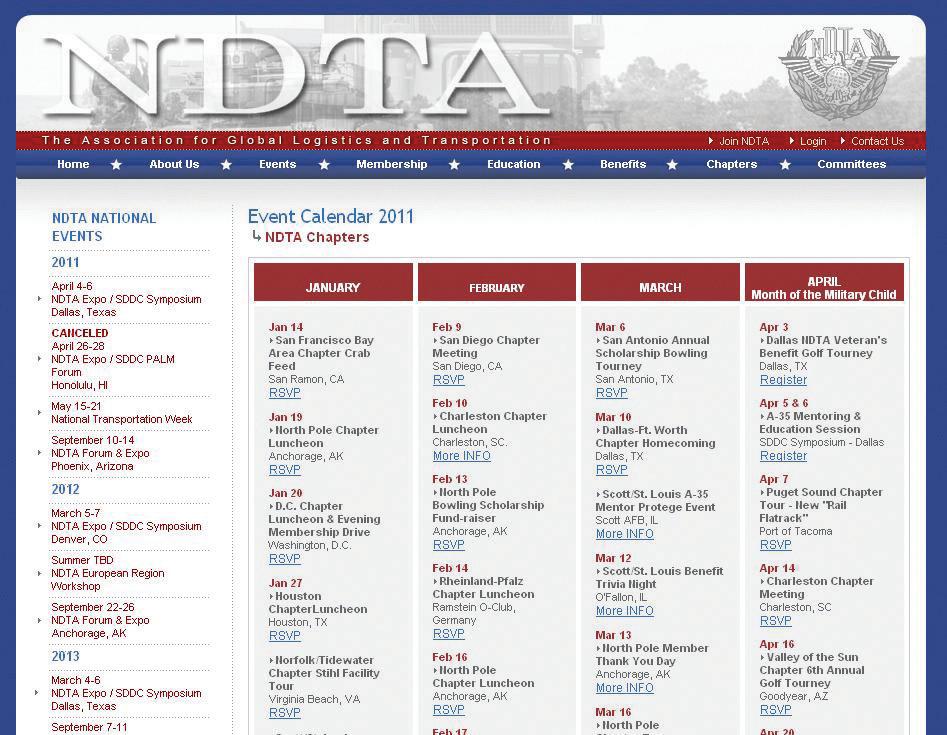Open San Diego Chapter Meeting event

click(486, 347)
